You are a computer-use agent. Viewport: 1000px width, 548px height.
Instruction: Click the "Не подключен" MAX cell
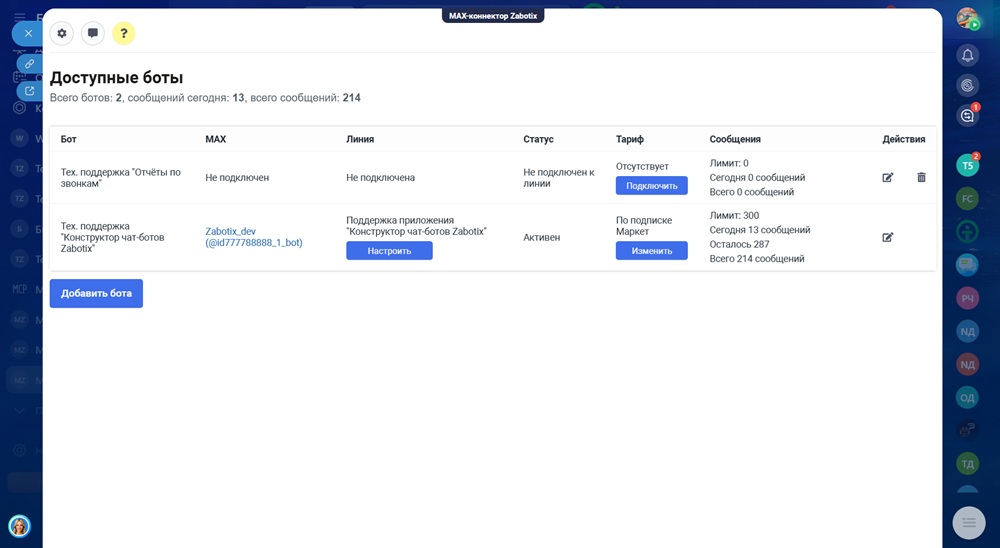point(237,177)
